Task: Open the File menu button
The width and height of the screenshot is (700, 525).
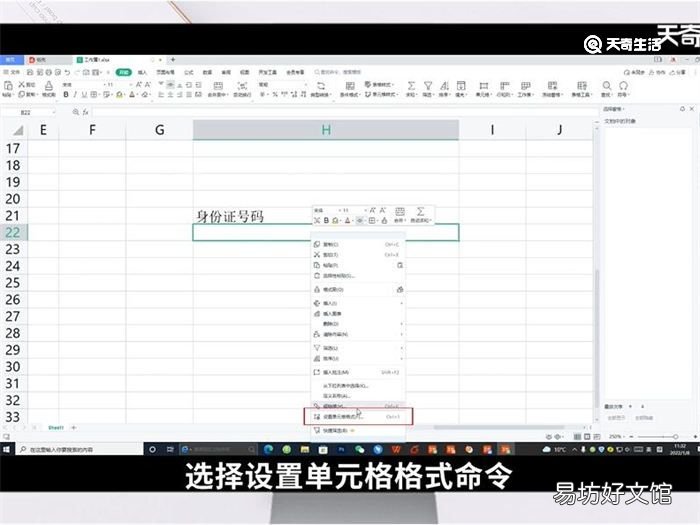Action: click(12, 72)
